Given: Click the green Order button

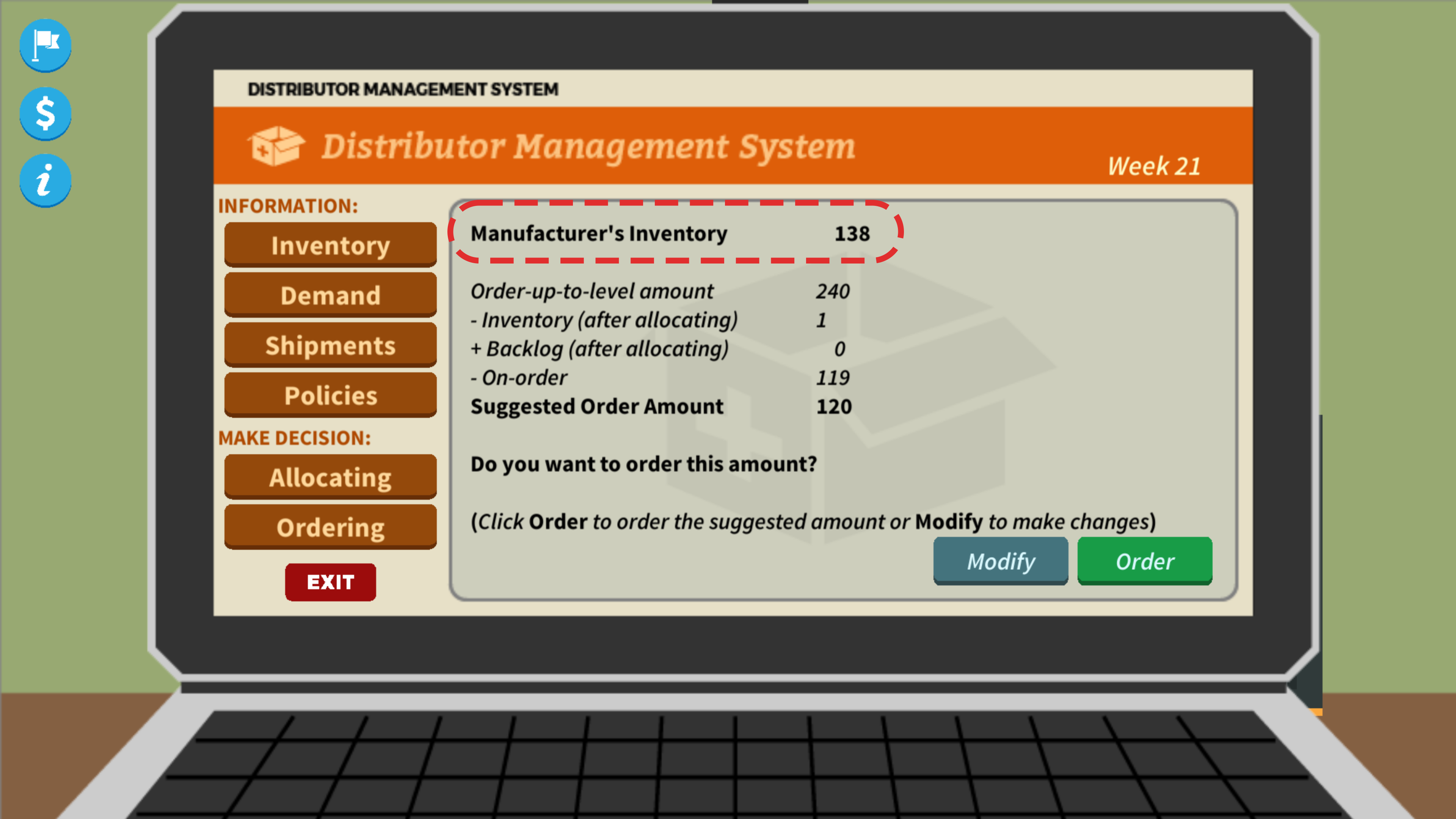Looking at the screenshot, I should point(1145,561).
